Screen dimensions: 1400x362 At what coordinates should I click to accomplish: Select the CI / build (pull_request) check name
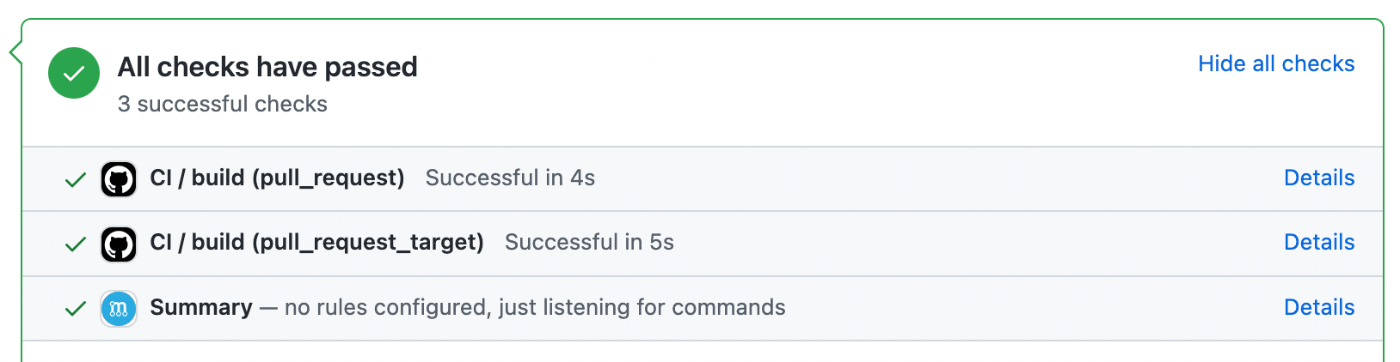(277, 178)
